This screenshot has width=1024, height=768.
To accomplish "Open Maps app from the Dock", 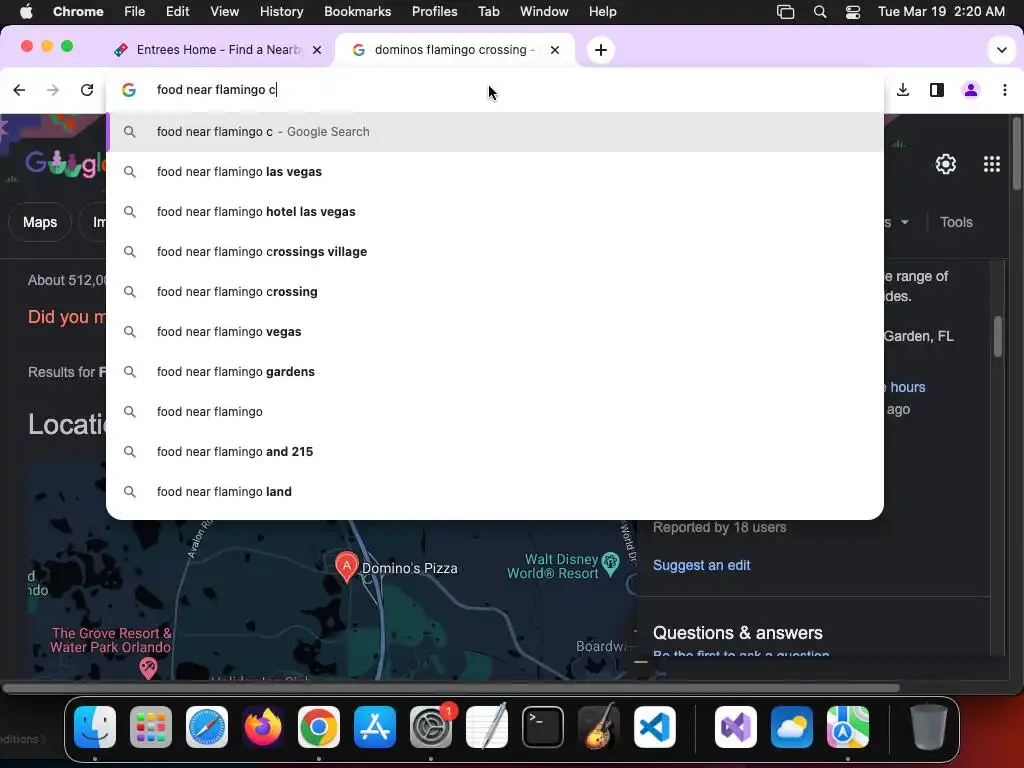I will (x=848, y=727).
